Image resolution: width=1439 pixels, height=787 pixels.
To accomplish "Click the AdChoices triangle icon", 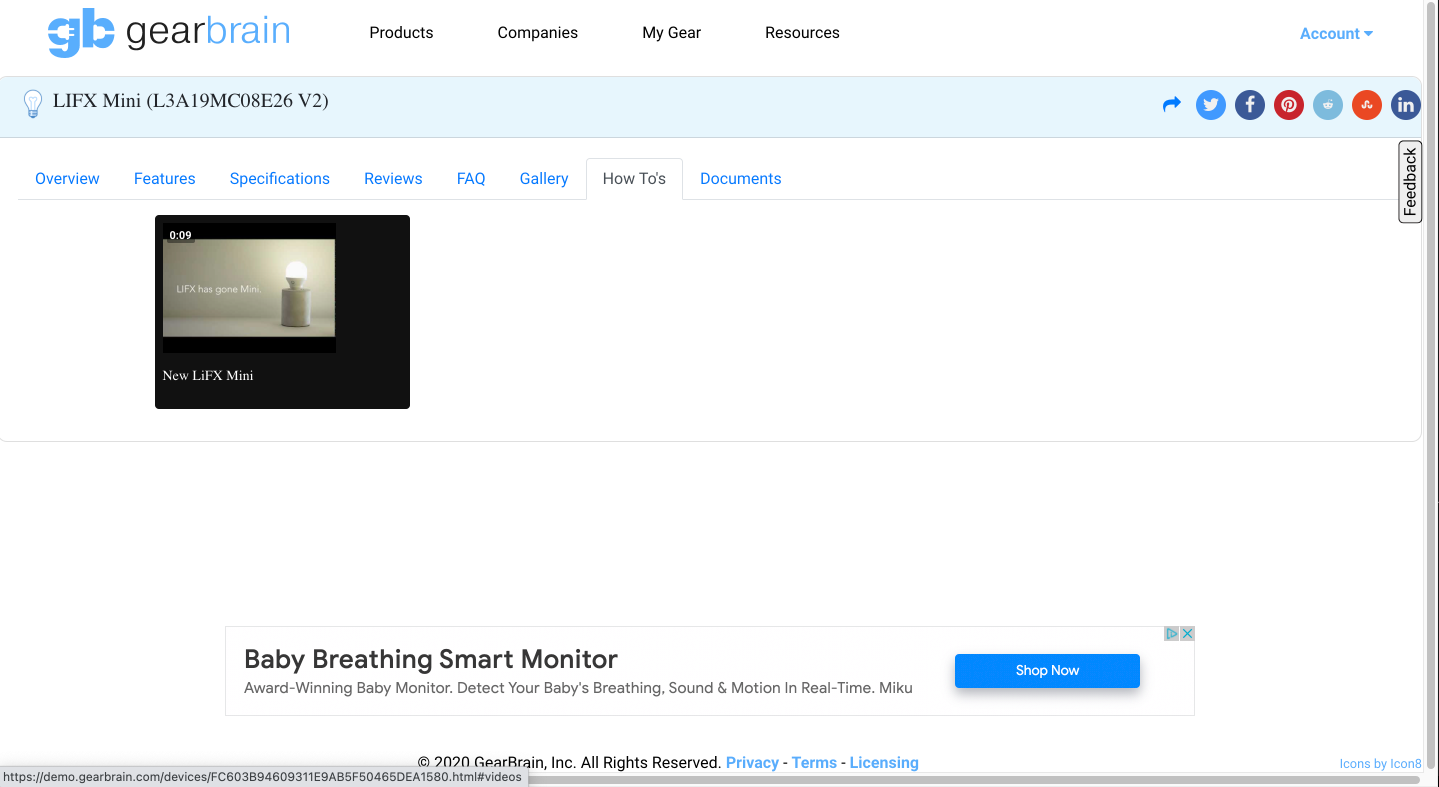I will pyautogui.click(x=1172, y=634).
